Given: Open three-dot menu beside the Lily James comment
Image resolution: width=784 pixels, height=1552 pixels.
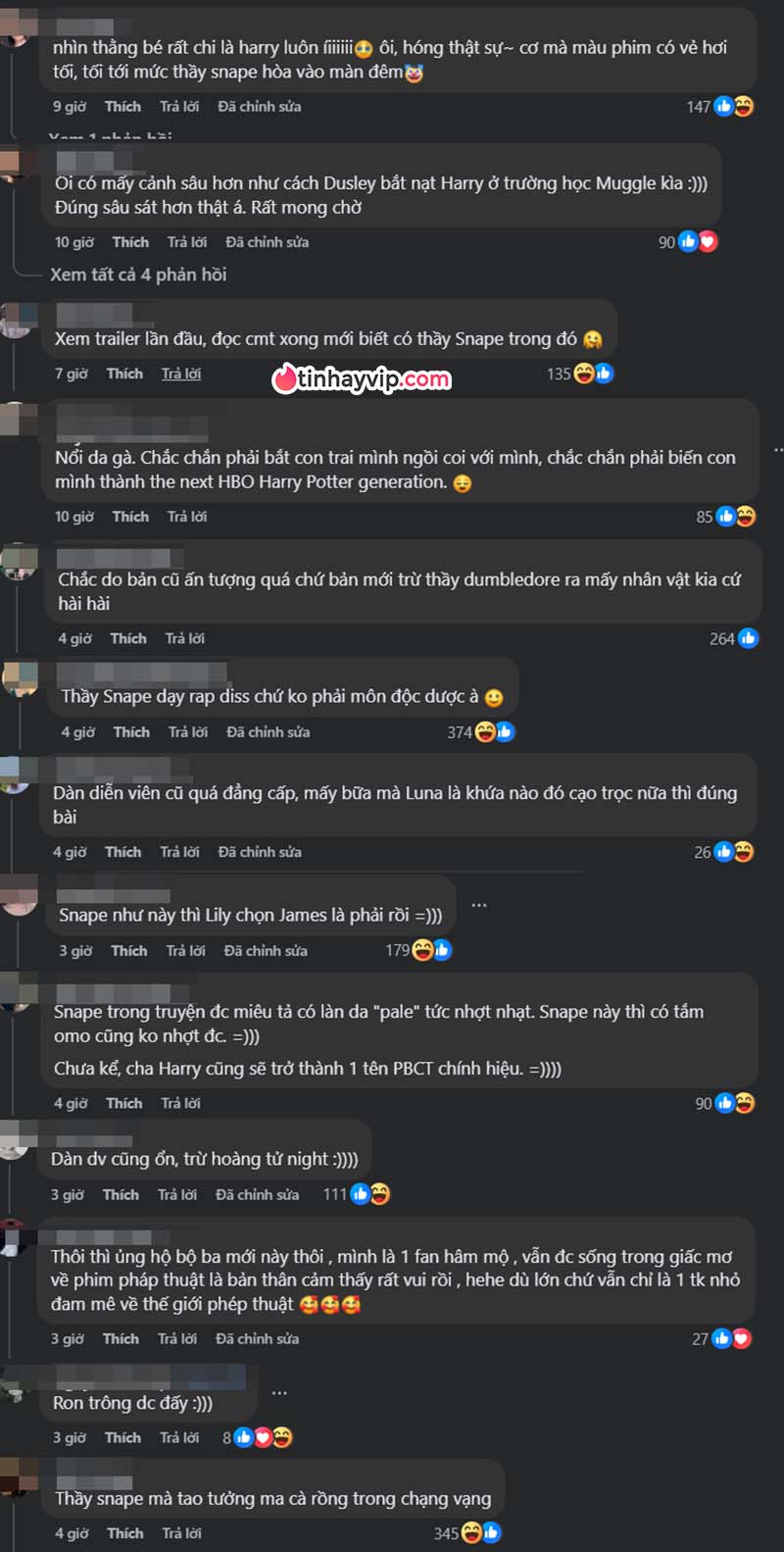Looking at the screenshot, I should click(x=479, y=905).
